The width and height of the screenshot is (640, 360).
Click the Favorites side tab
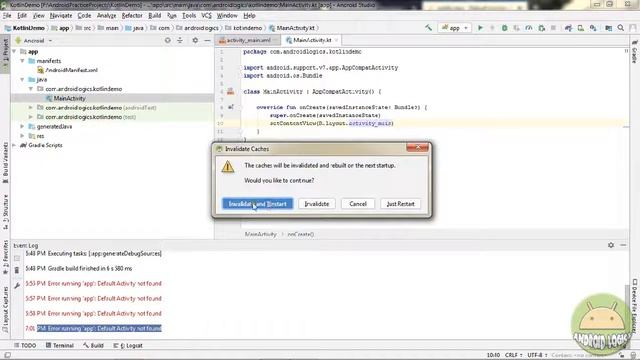pyautogui.click(x=5, y=257)
